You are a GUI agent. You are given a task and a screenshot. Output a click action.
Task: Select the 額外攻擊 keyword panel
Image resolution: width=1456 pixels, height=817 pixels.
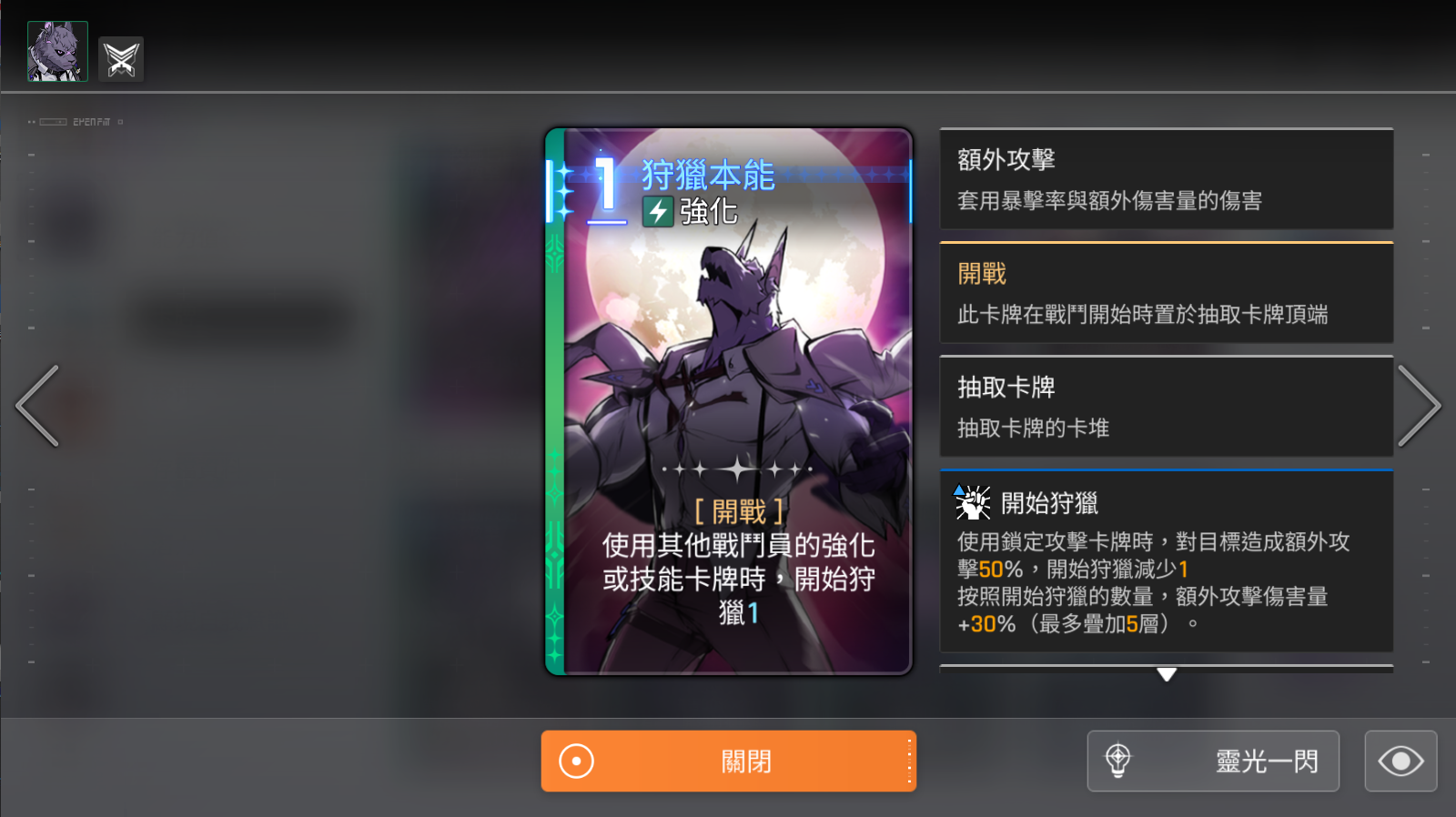coord(1167,178)
